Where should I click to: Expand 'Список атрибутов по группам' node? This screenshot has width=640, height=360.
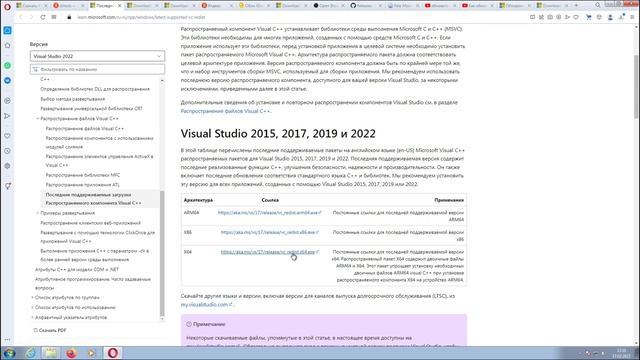pos(32,298)
